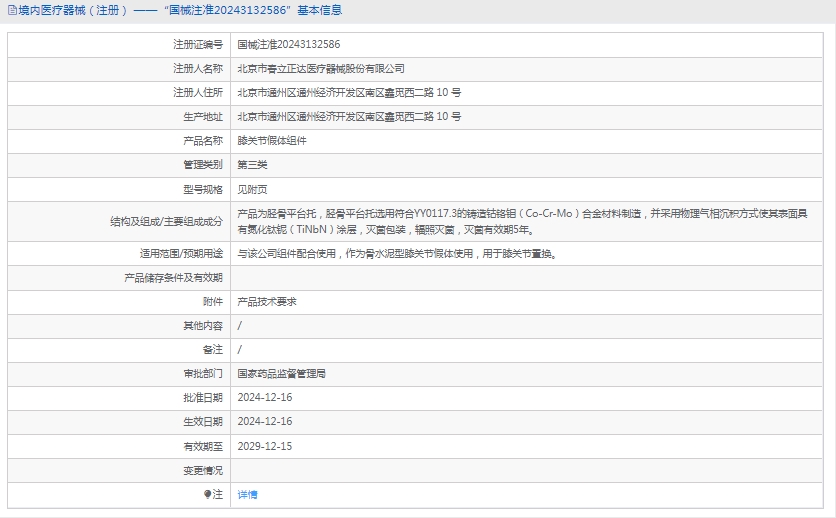Click 见附页 in the 型号规格 row
This screenshot has height=518, width=836.
point(252,189)
